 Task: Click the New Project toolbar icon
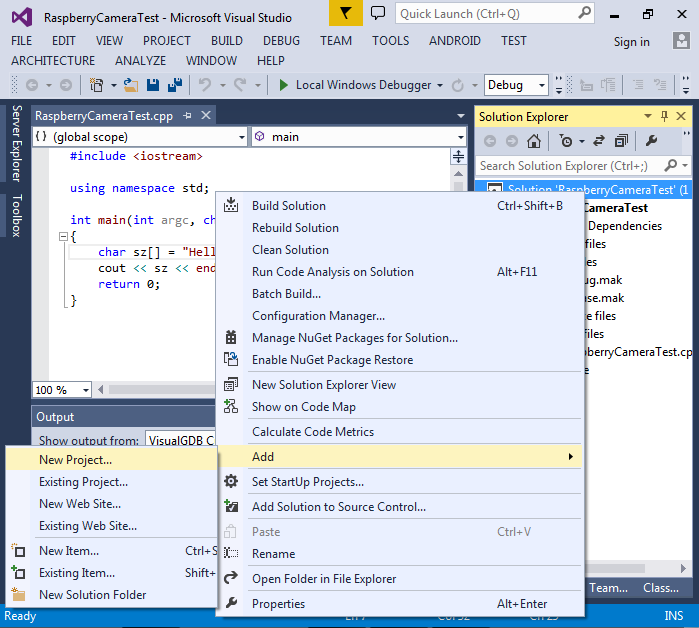[x=96, y=85]
